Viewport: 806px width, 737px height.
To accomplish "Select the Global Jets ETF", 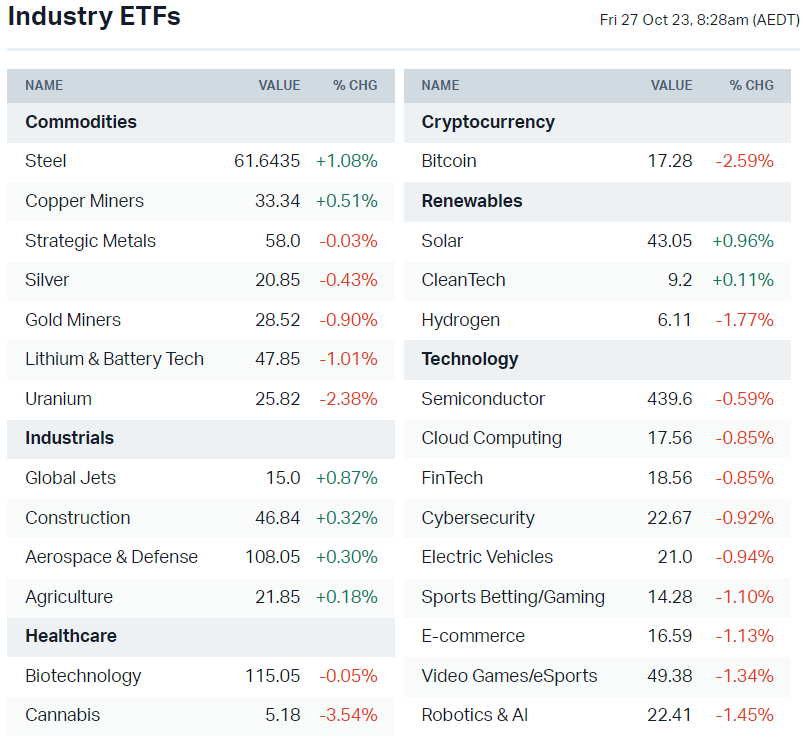I will tap(70, 478).
